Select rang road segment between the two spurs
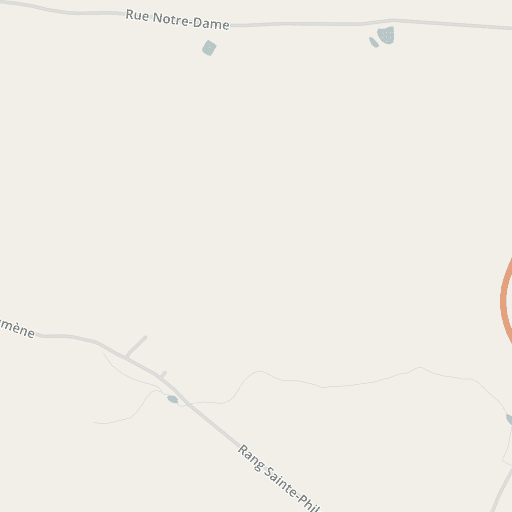 [x=143, y=367]
